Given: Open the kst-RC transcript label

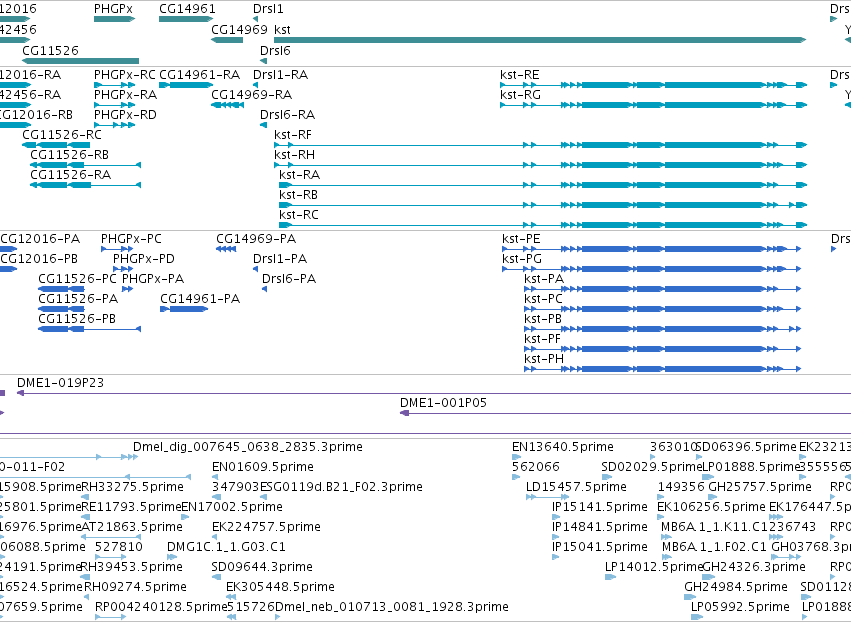Looking at the screenshot, I should tap(299, 215).
